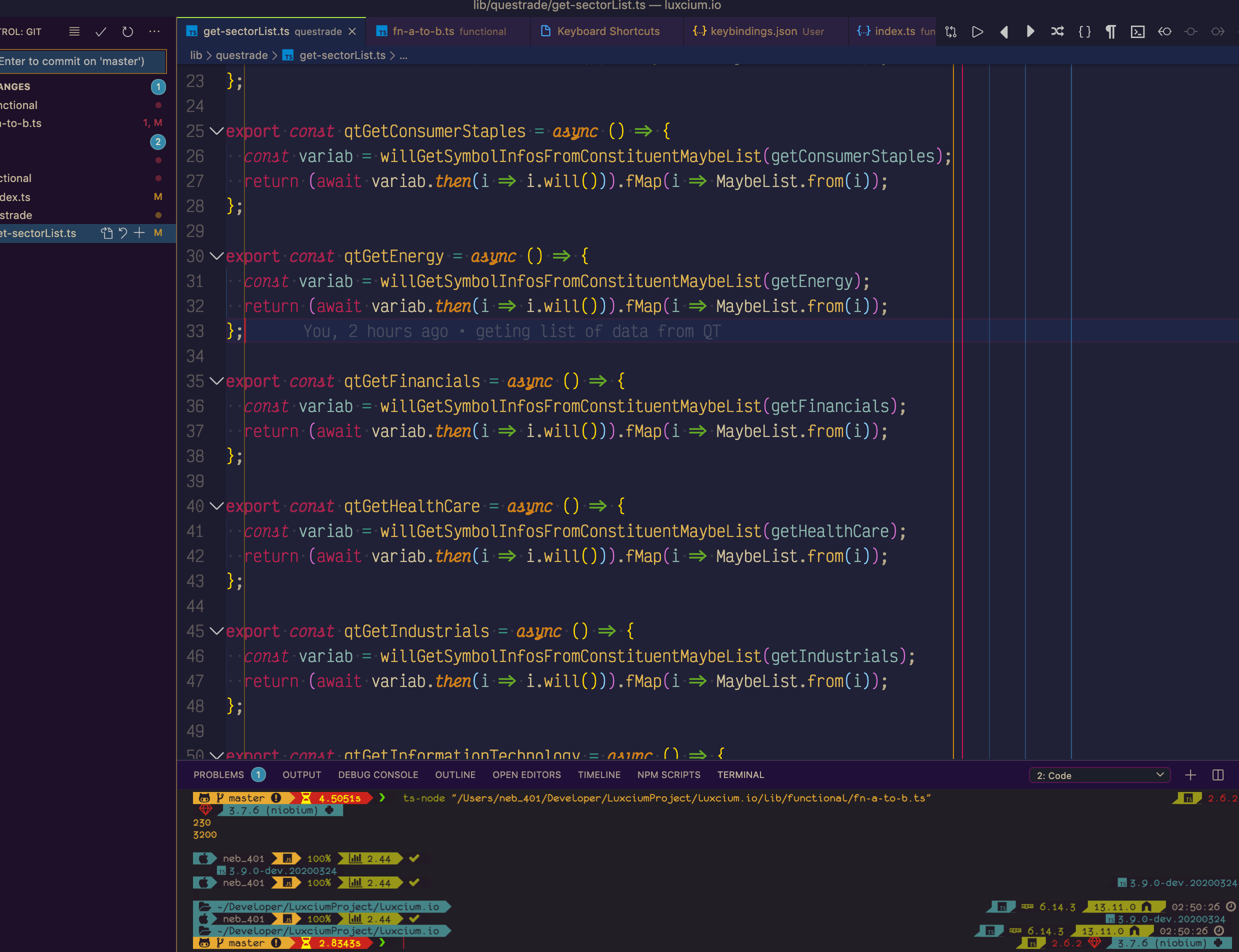
Task: Go to next change right triangle
Action: tap(1030, 31)
